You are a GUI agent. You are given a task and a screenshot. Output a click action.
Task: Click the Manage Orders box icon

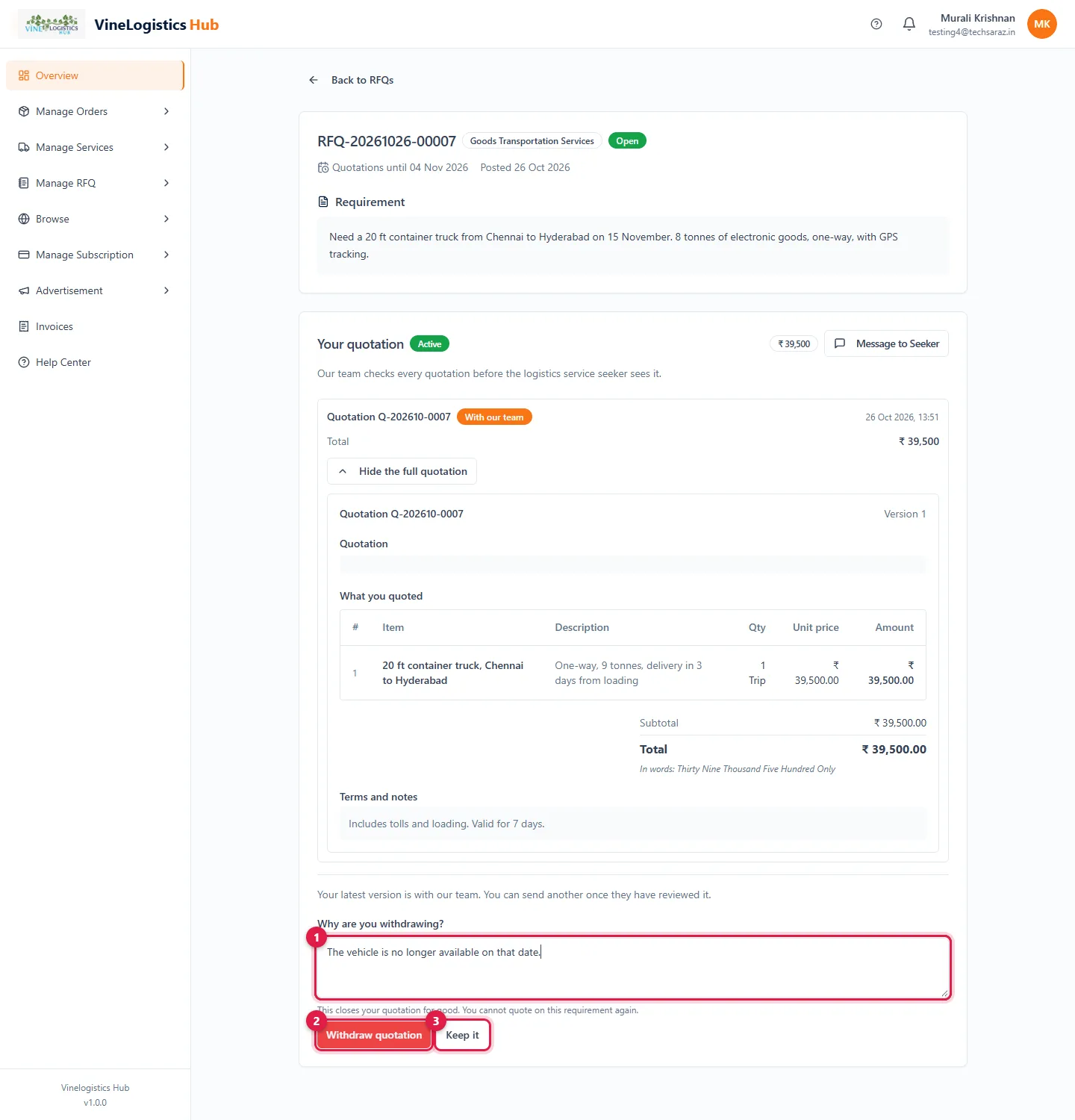[24, 111]
